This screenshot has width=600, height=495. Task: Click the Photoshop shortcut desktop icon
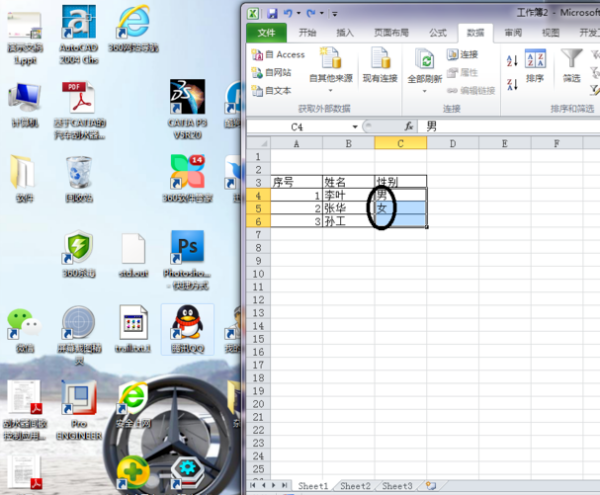tap(187, 259)
